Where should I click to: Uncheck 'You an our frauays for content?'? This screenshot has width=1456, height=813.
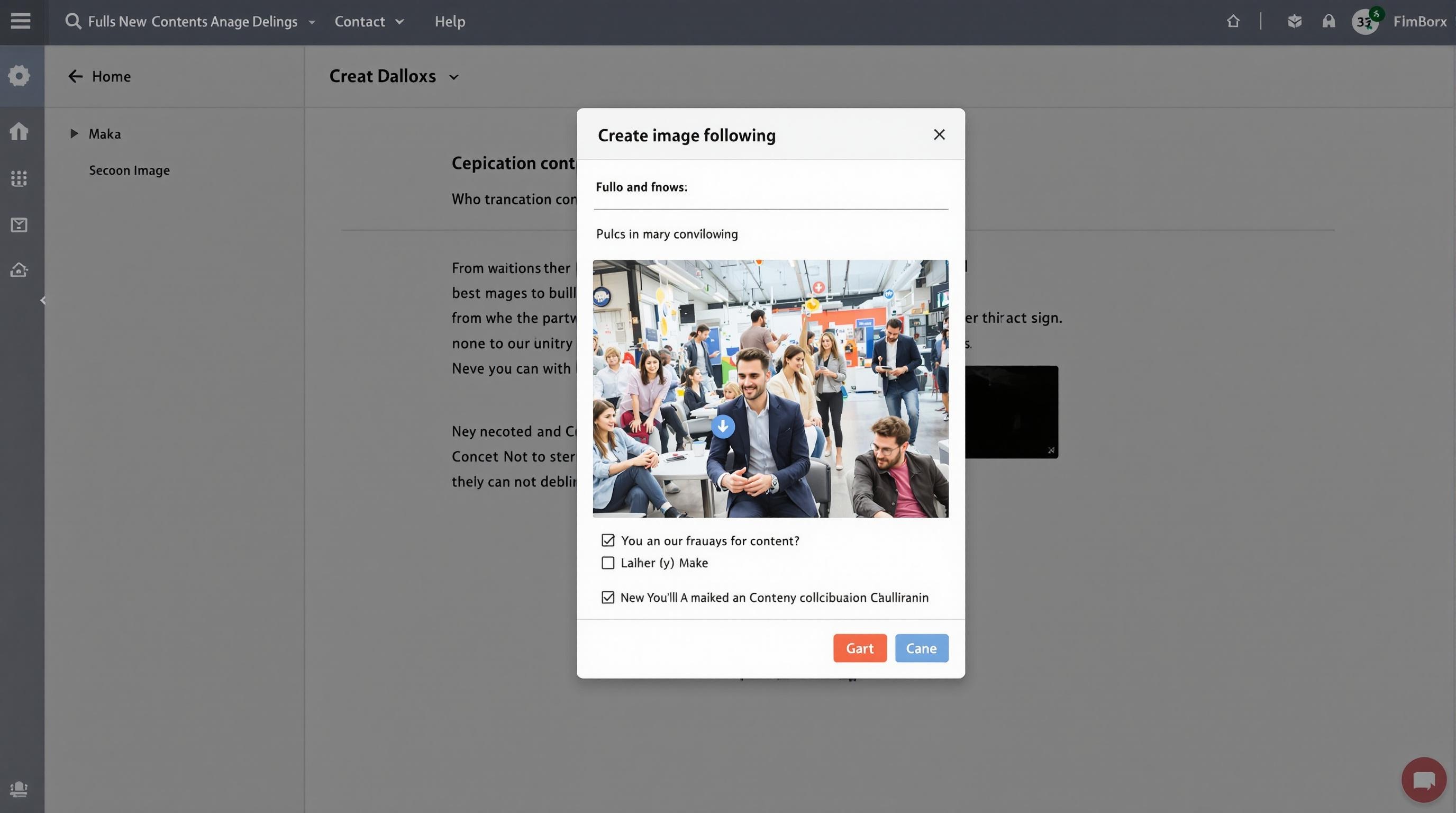pos(607,540)
